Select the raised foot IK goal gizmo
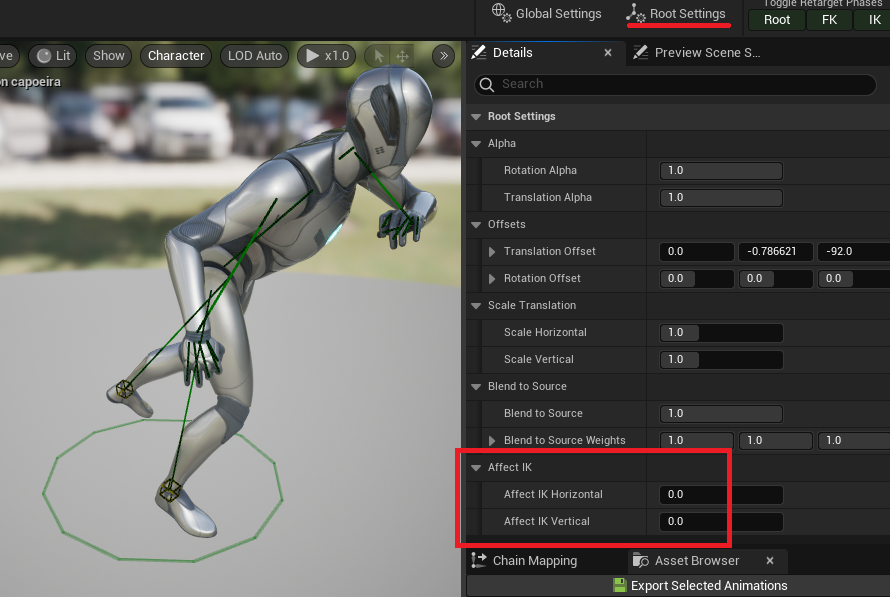 pyautogui.click(x=124, y=389)
